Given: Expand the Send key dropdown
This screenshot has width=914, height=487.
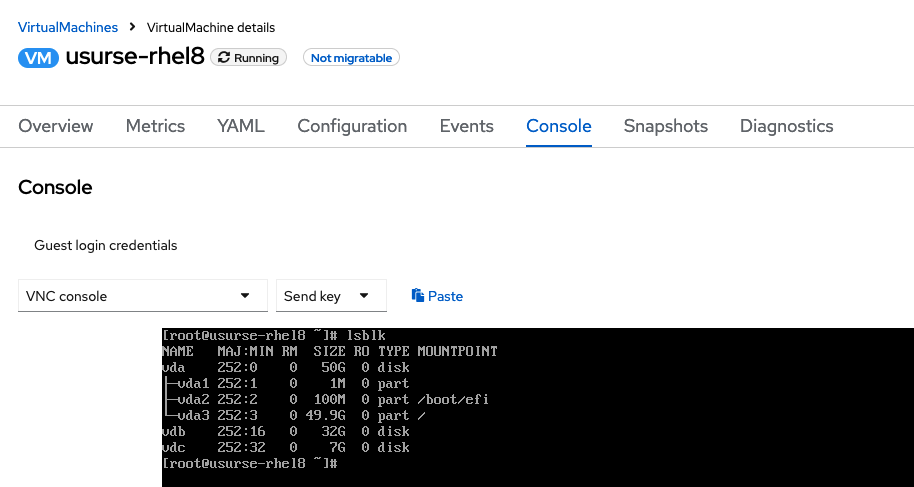Looking at the screenshot, I should click(331, 296).
